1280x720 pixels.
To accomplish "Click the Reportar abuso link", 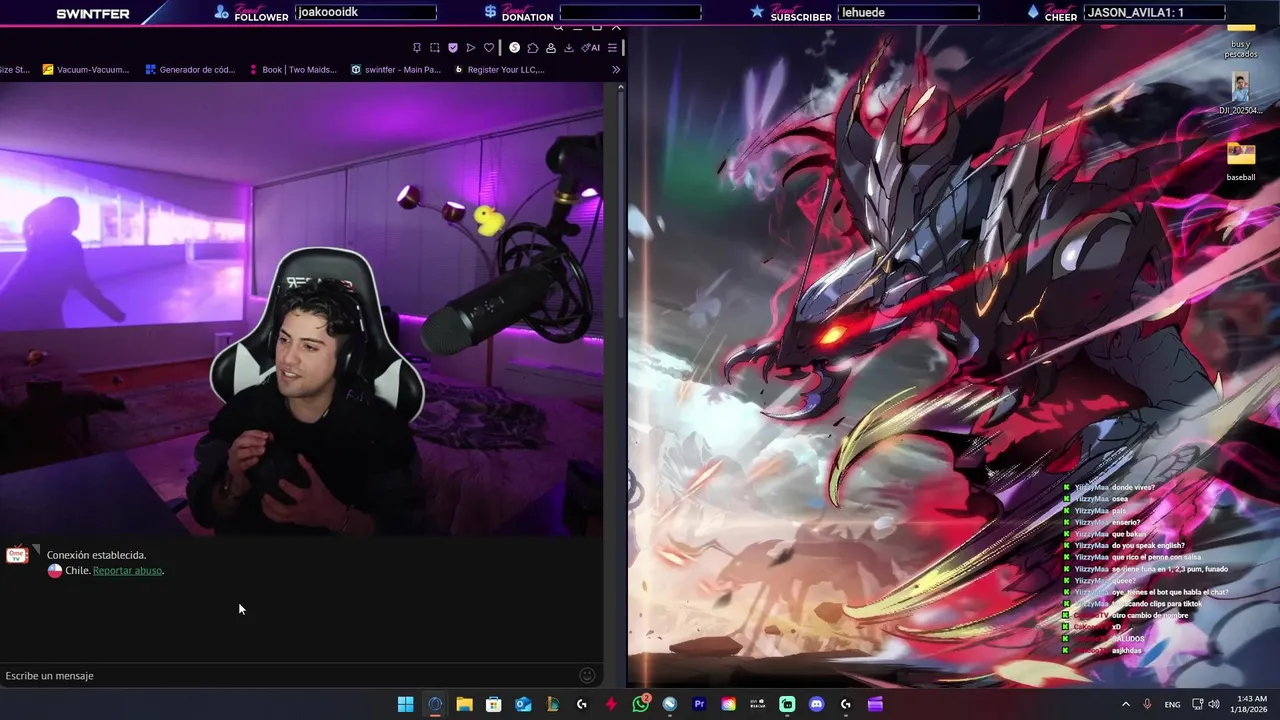I will point(128,571).
